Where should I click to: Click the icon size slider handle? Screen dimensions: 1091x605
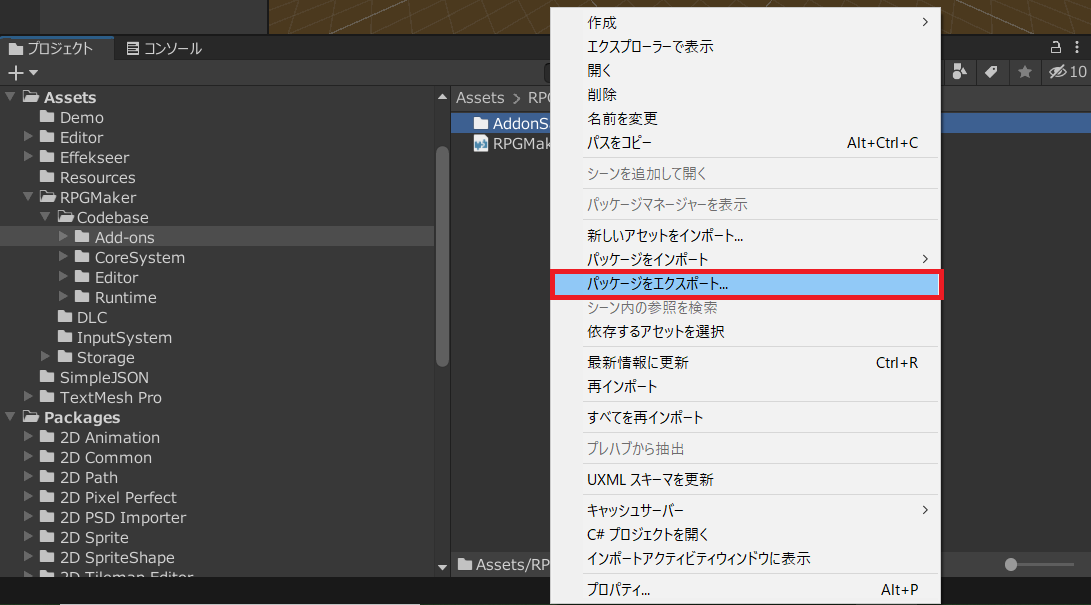pyautogui.click(x=1011, y=564)
